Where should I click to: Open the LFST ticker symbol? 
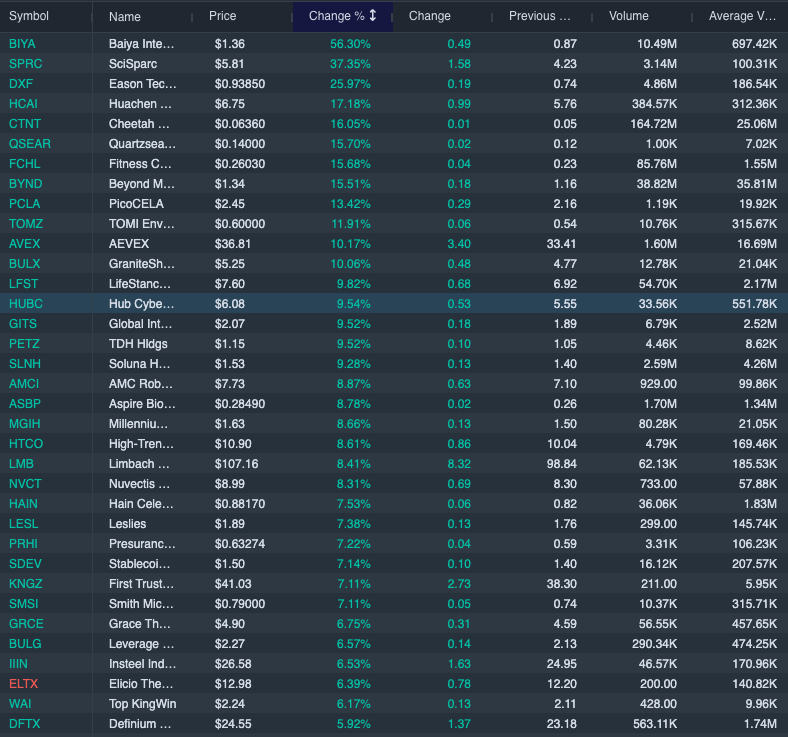[x=23, y=284]
